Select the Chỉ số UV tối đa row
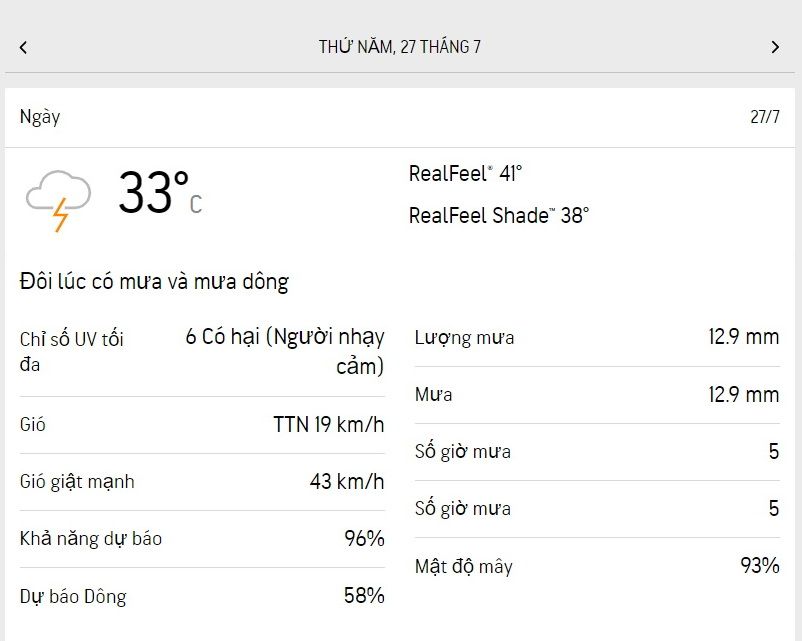This screenshot has width=802, height=641. [x=202, y=352]
